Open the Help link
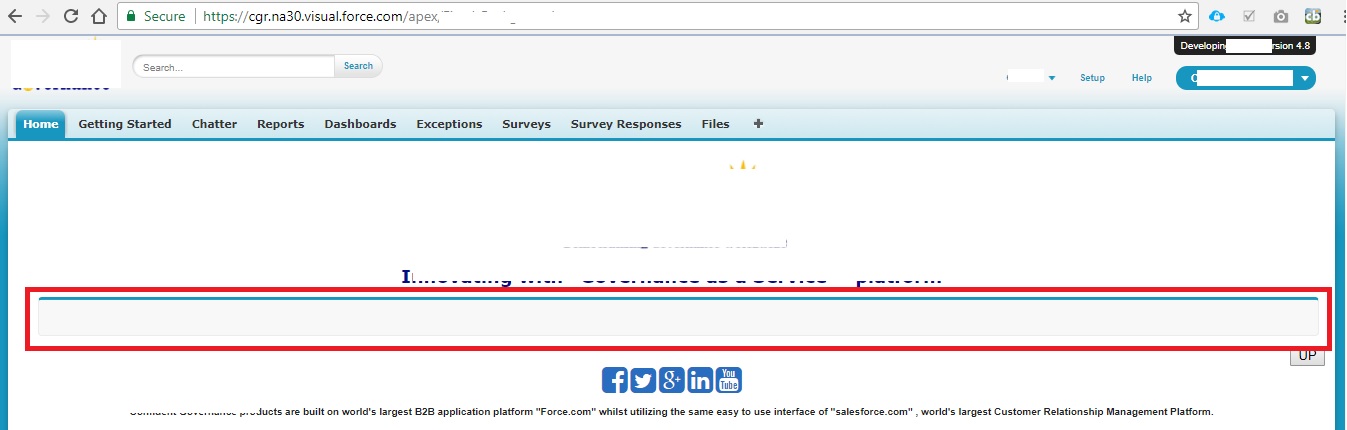Viewport: 1347px width, 430px height. point(1141,78)
